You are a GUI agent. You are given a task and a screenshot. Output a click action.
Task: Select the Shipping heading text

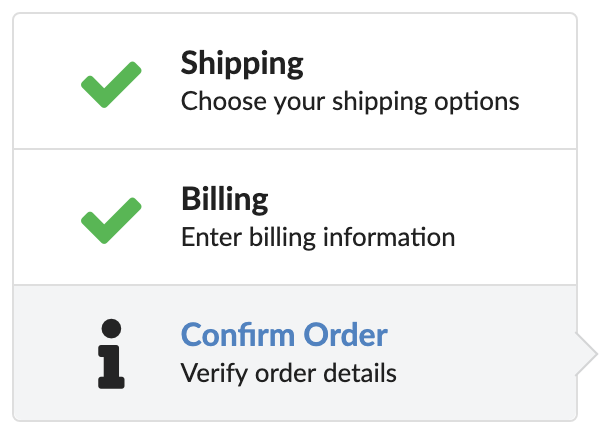[x=242, y=64]
